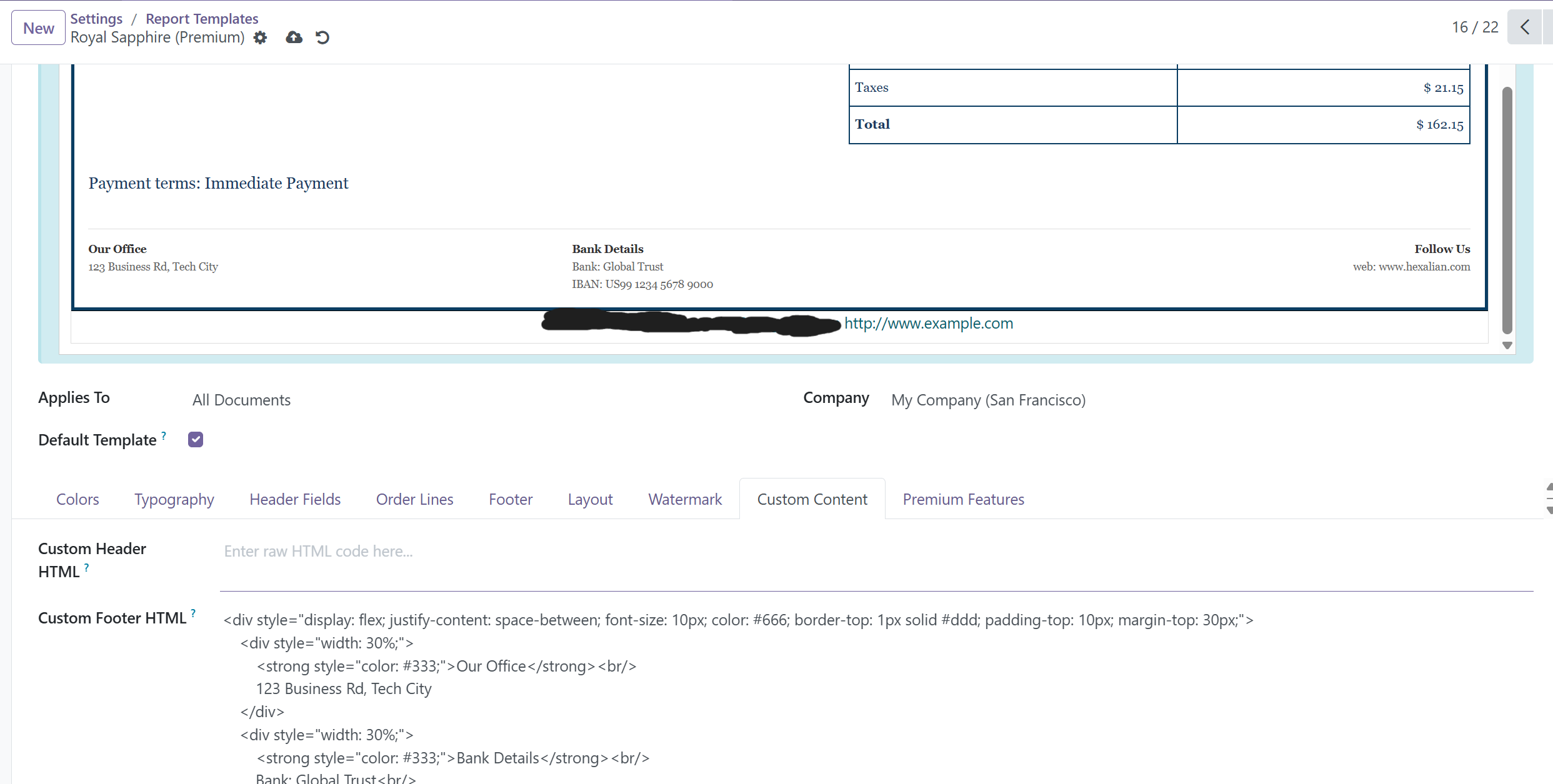Click the Taxes label in the preview table
Screen dimensions: 1553x784
pyautogui.click(x=871, y=88)
